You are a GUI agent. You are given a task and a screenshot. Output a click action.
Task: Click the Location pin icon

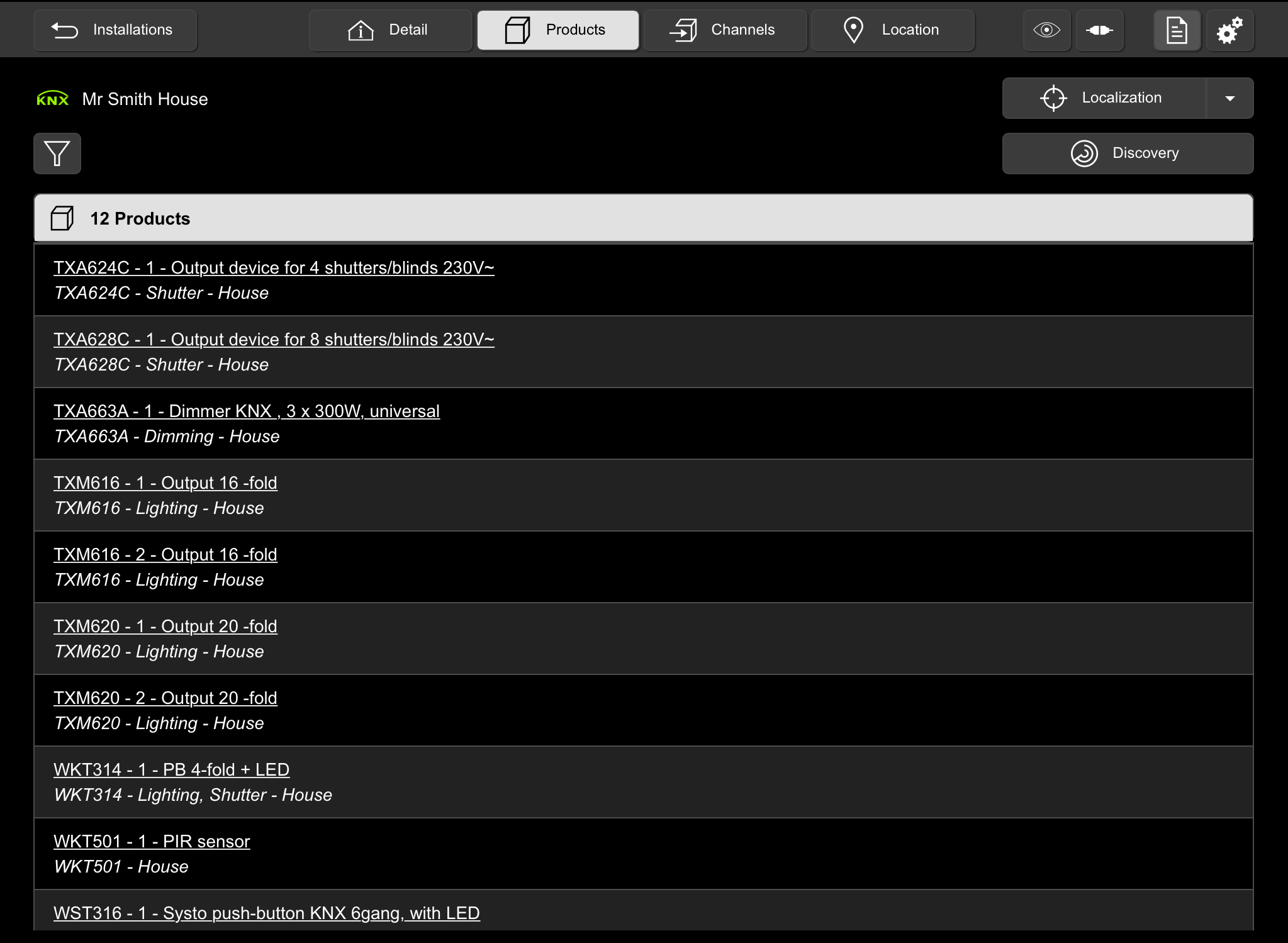853,30
